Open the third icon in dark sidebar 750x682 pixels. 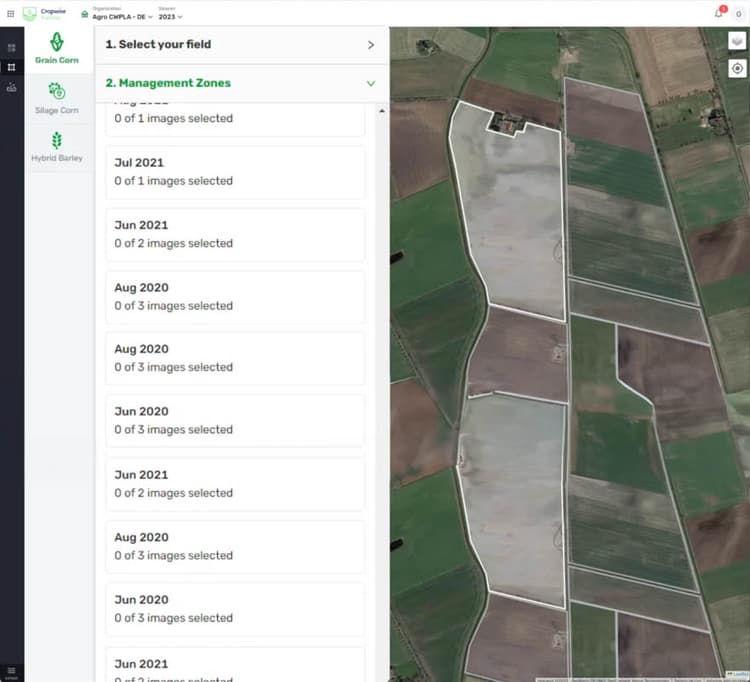[x=11, y=87]
